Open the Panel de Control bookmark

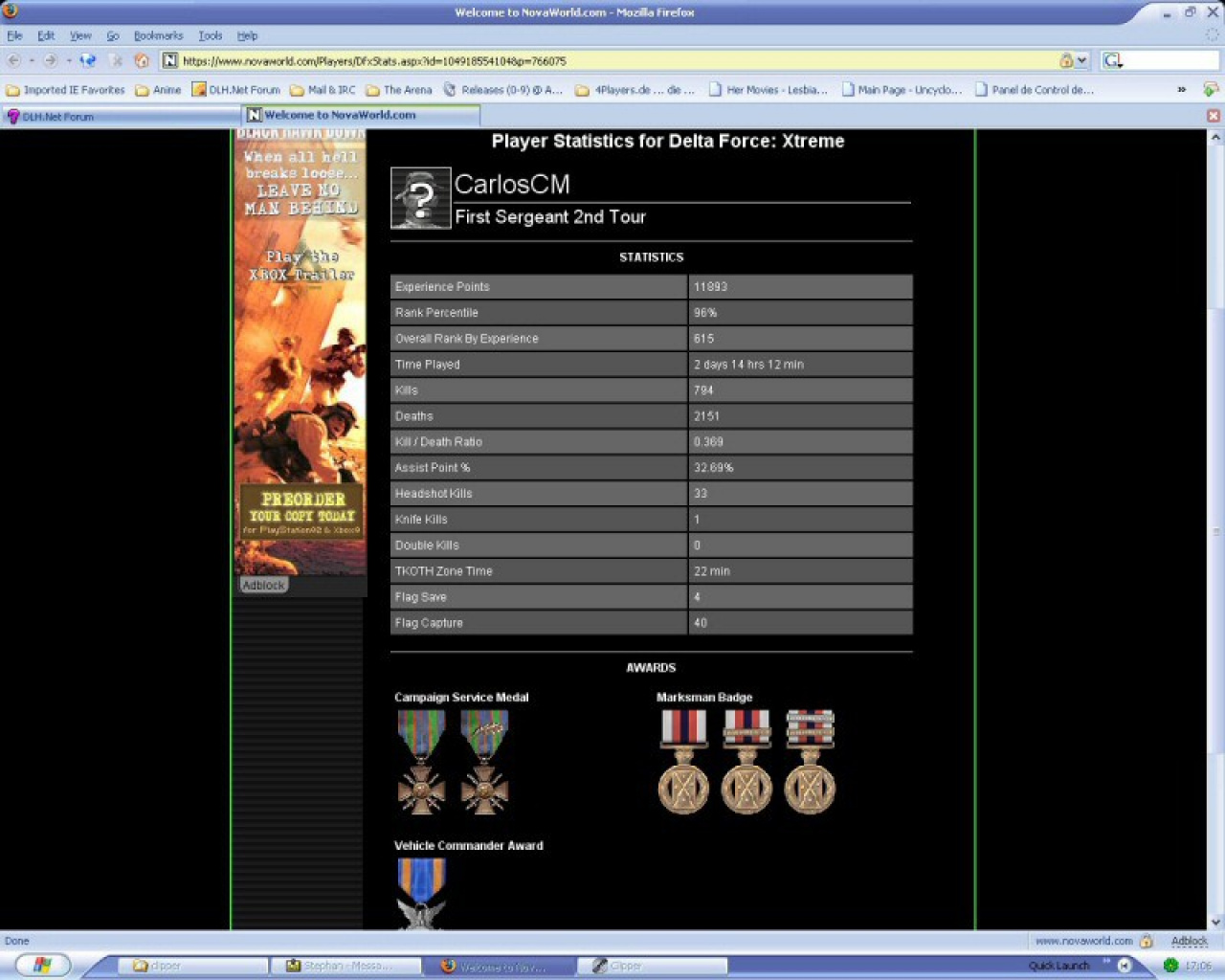pos(1035,90)
